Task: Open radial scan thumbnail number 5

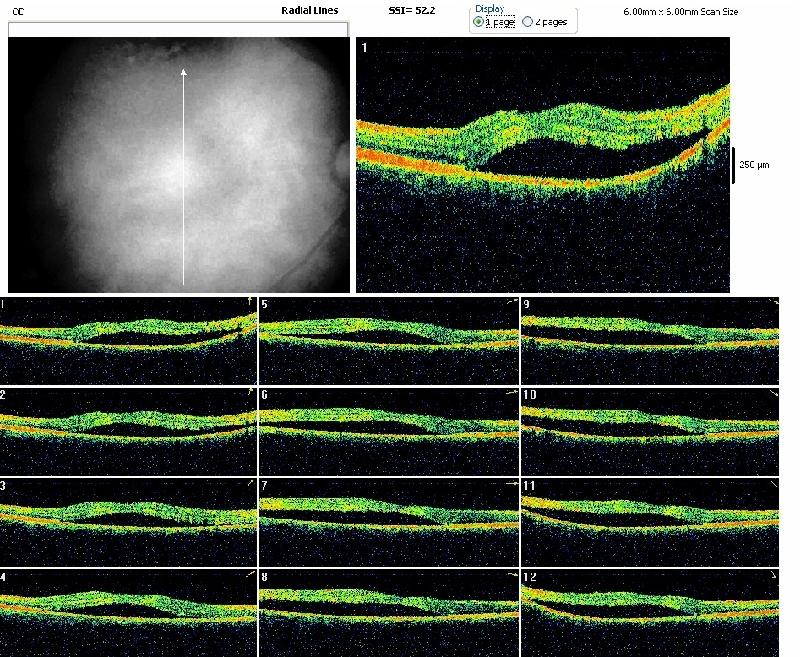Action: click(389, 341)
